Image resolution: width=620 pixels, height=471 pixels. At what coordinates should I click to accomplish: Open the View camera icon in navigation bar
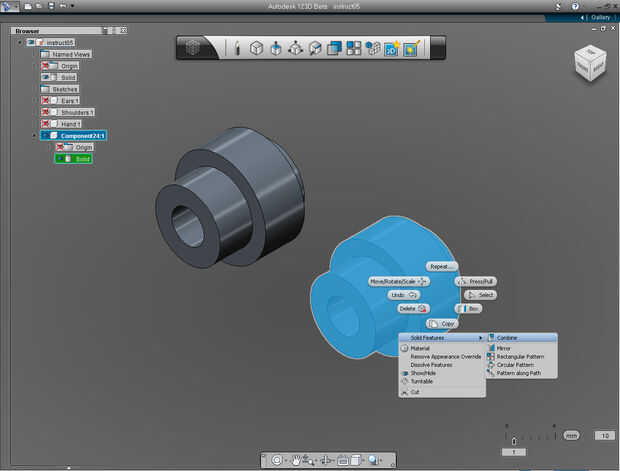click(343, 460)
